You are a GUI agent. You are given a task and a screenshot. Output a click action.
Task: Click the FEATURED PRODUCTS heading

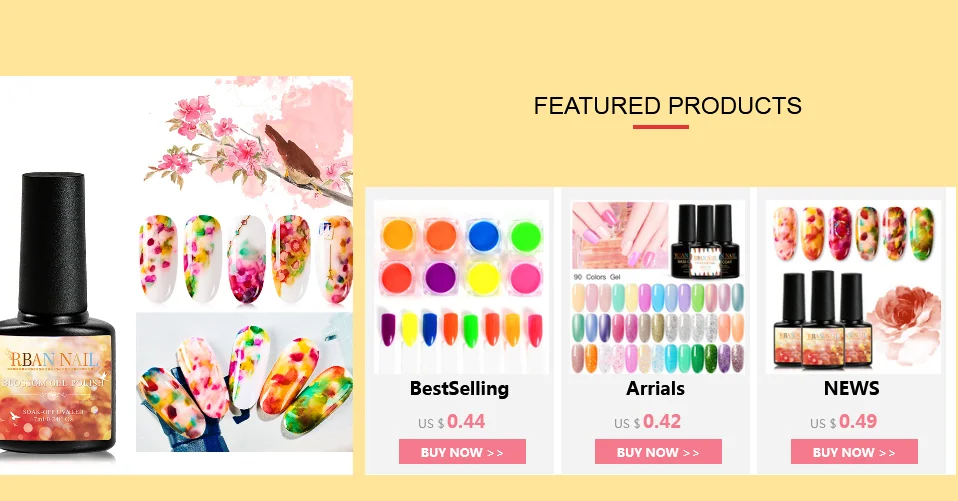pyautogui.click(x=667, y=106)
